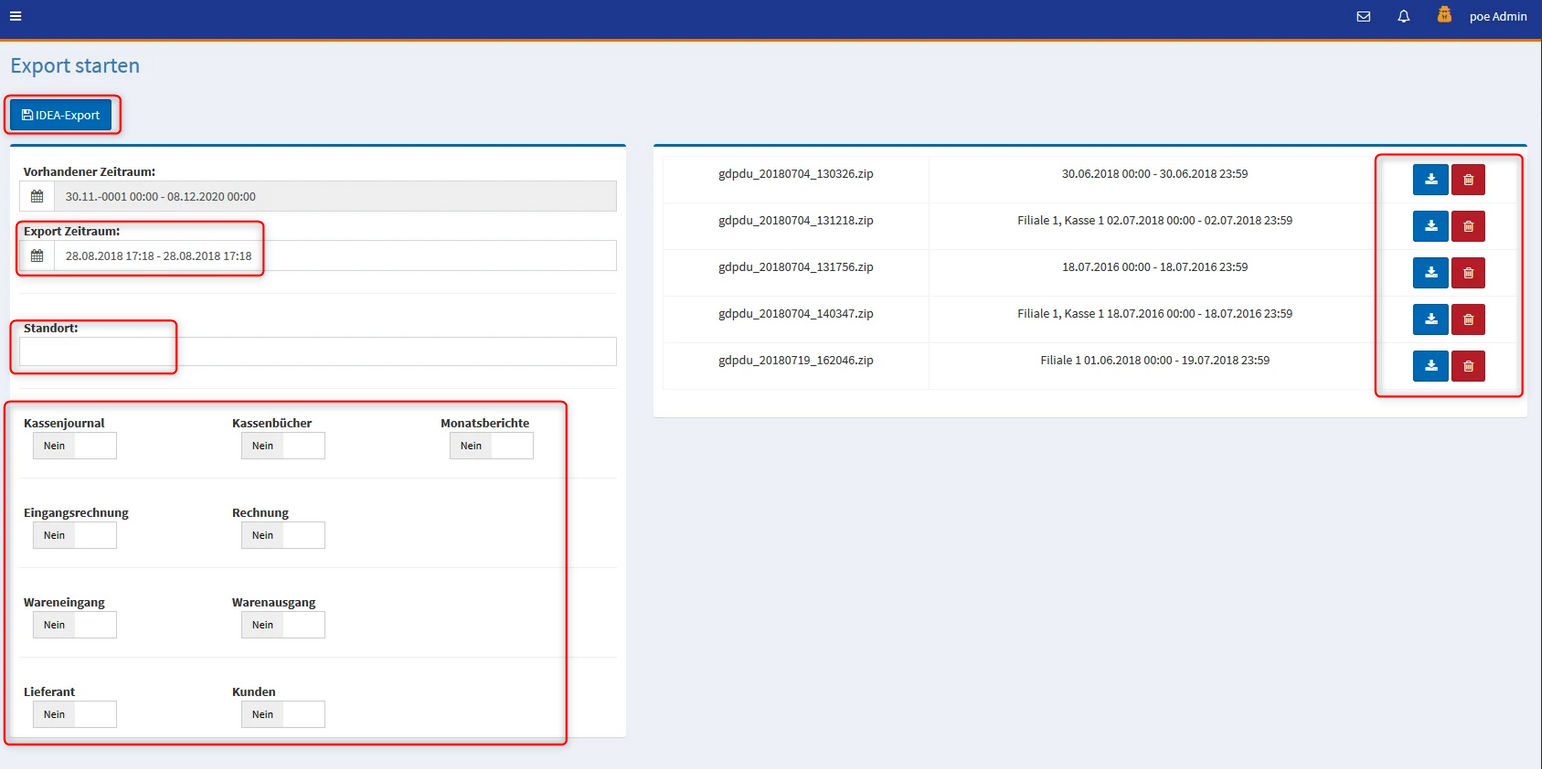Click the poe Admin avatar icon
Screen dimensions: 1542x769
coord(1444,15)
